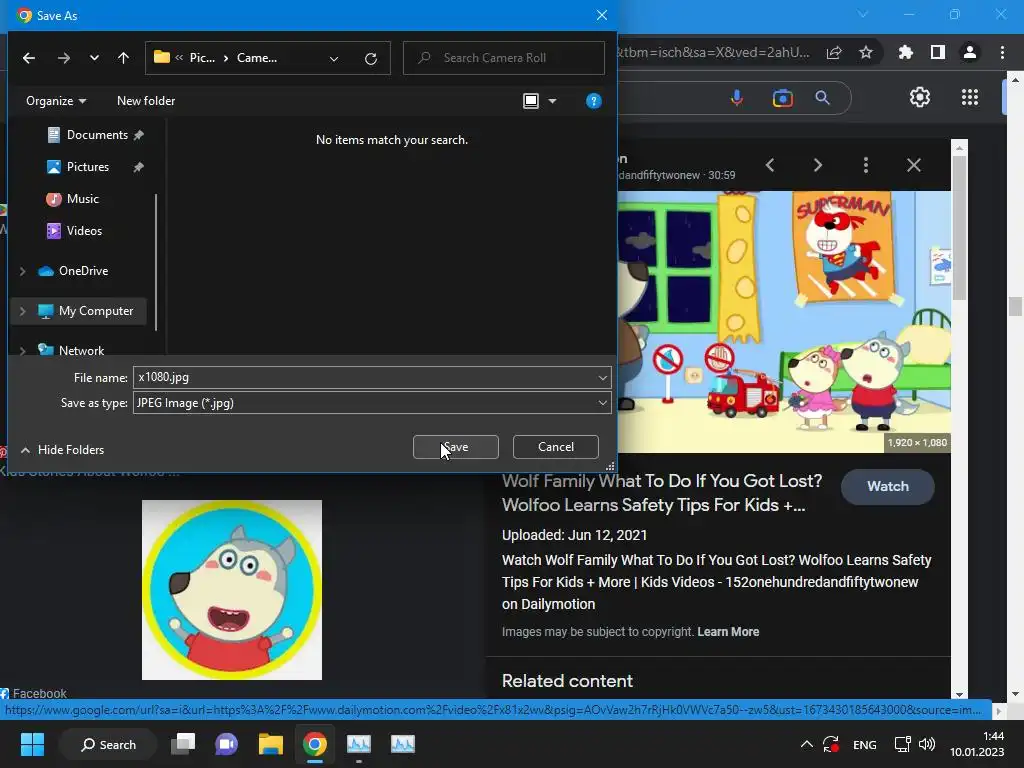Image resolution: width=1024 pixels, height=768 pixels.
Task: Switch ENG input language indicator
Action: [x=865, y=744]
